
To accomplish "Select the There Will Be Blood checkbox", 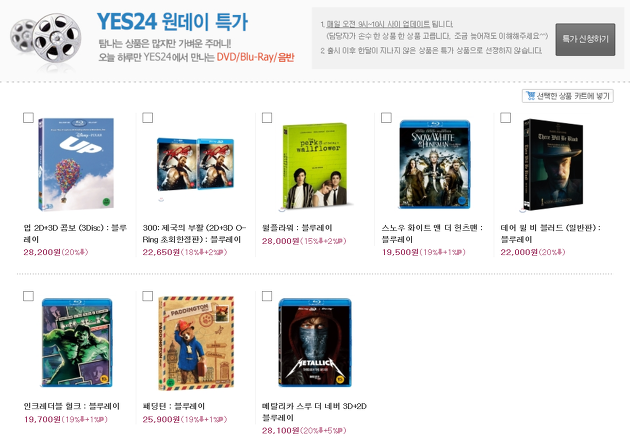I will [505, 118].
